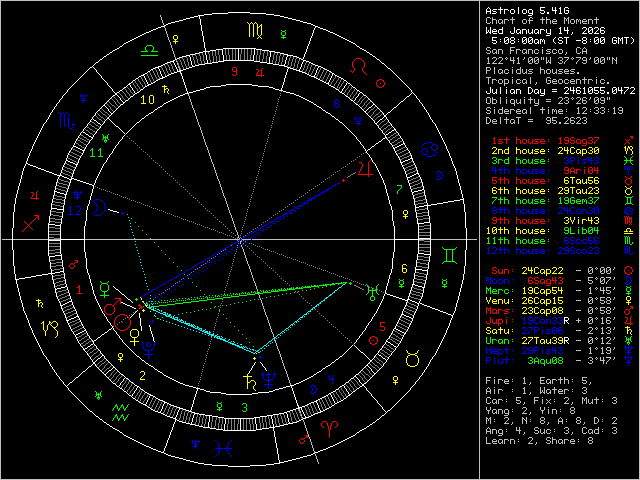Click the Sun symbol in the Sun data row
Screen dimensions: 640x480
tap(629, 270)
